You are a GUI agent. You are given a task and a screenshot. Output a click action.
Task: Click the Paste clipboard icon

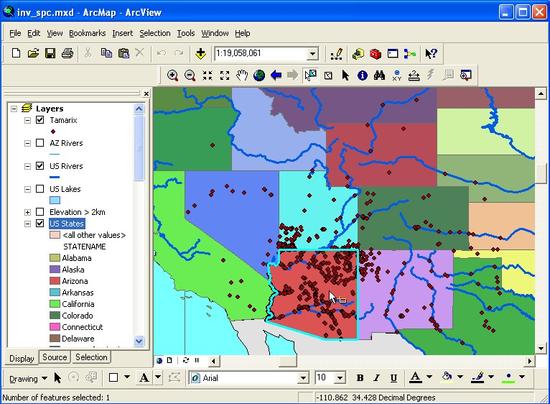(x=123, y=53)
